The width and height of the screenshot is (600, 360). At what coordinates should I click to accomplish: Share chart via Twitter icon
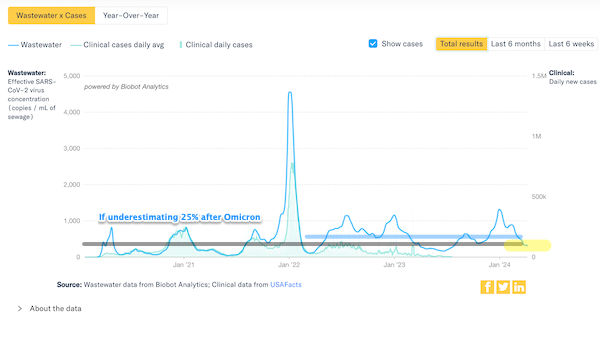(x=503, y=287)
